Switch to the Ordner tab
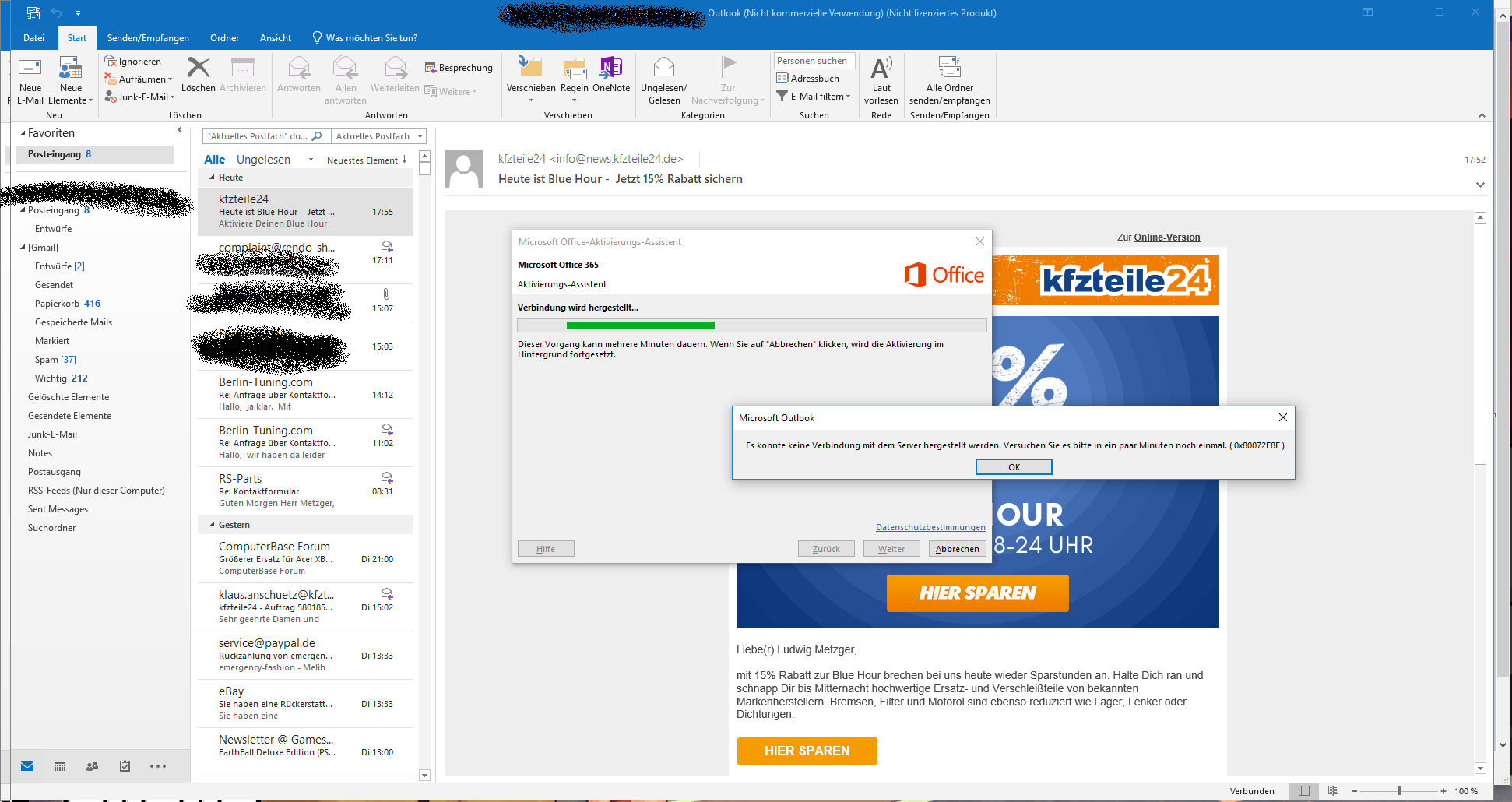 point(224,37)
